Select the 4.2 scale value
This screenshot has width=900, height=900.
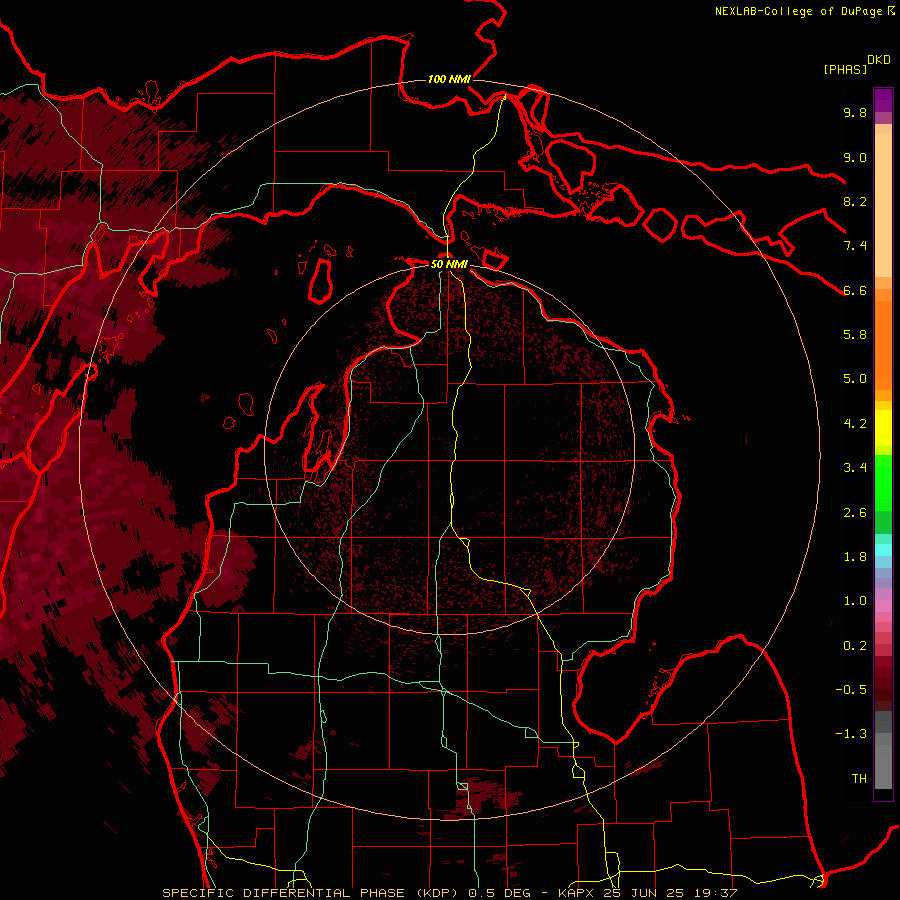[855, 424]
